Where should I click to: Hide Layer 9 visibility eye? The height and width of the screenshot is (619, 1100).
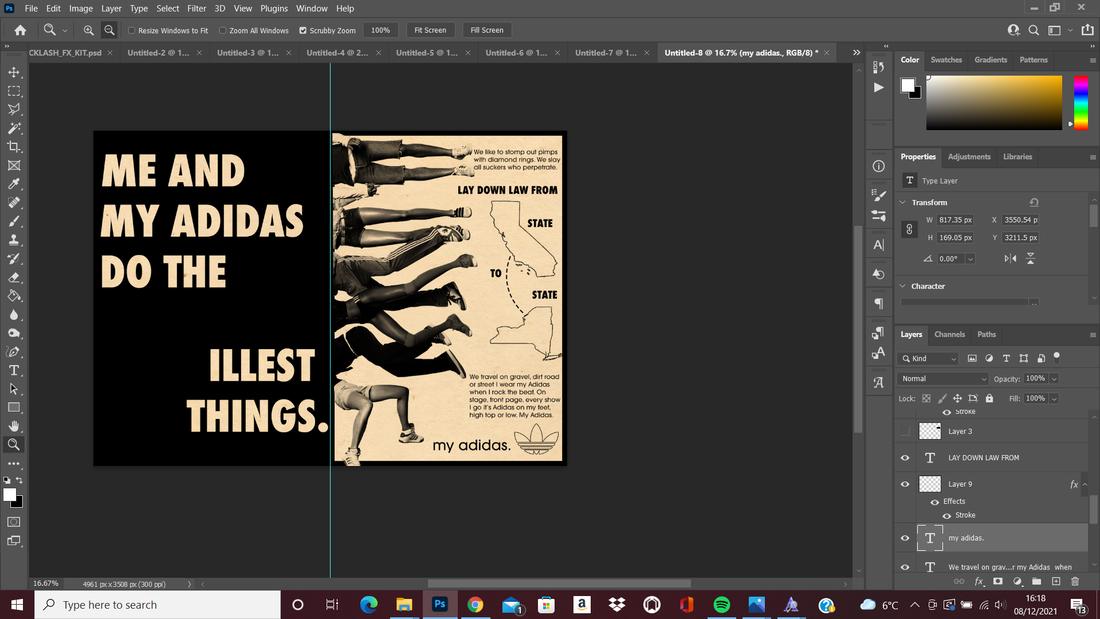pyautogui.click(x=905, y=484)
